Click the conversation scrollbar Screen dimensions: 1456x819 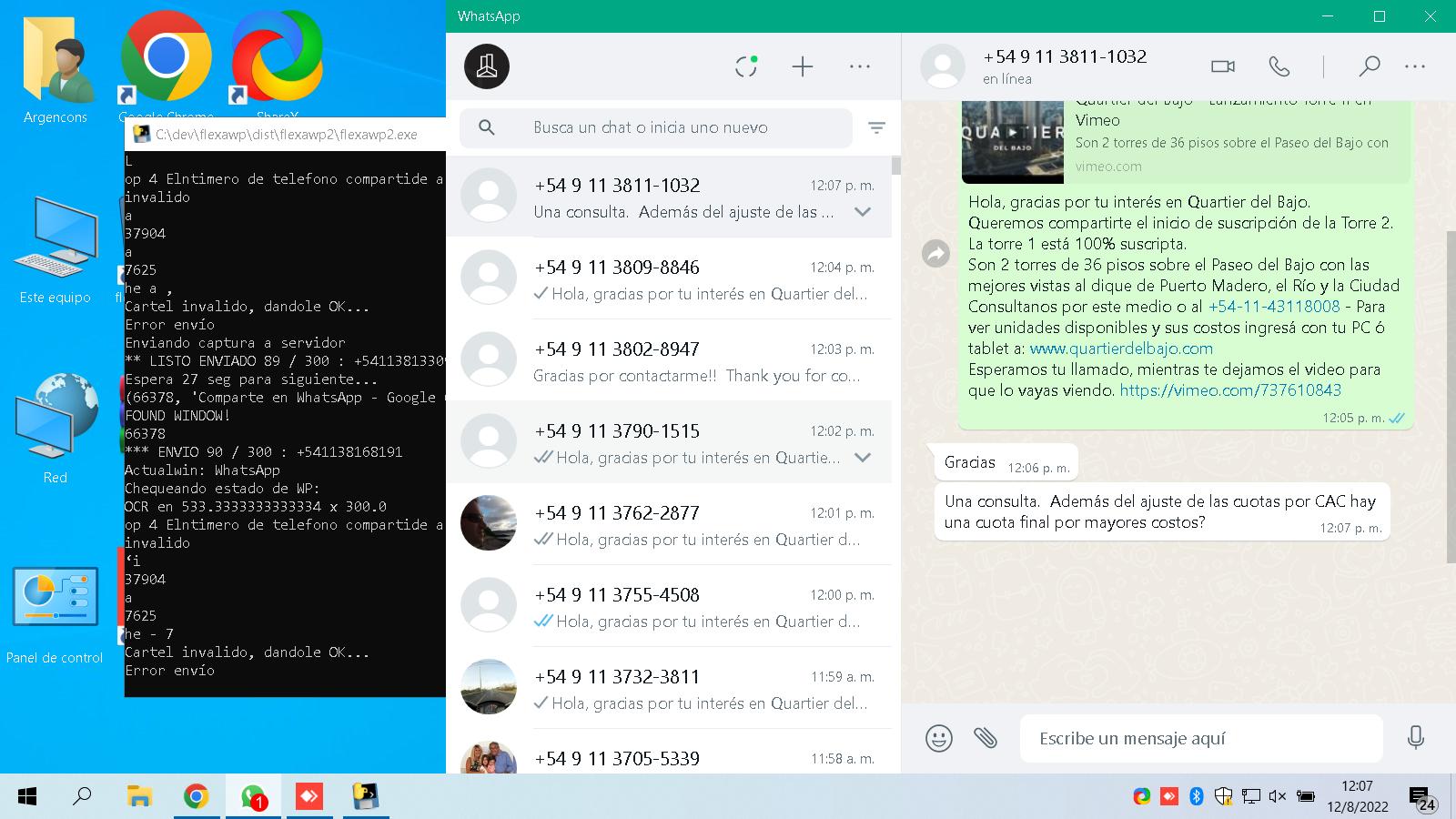(x=1451, y=396)
